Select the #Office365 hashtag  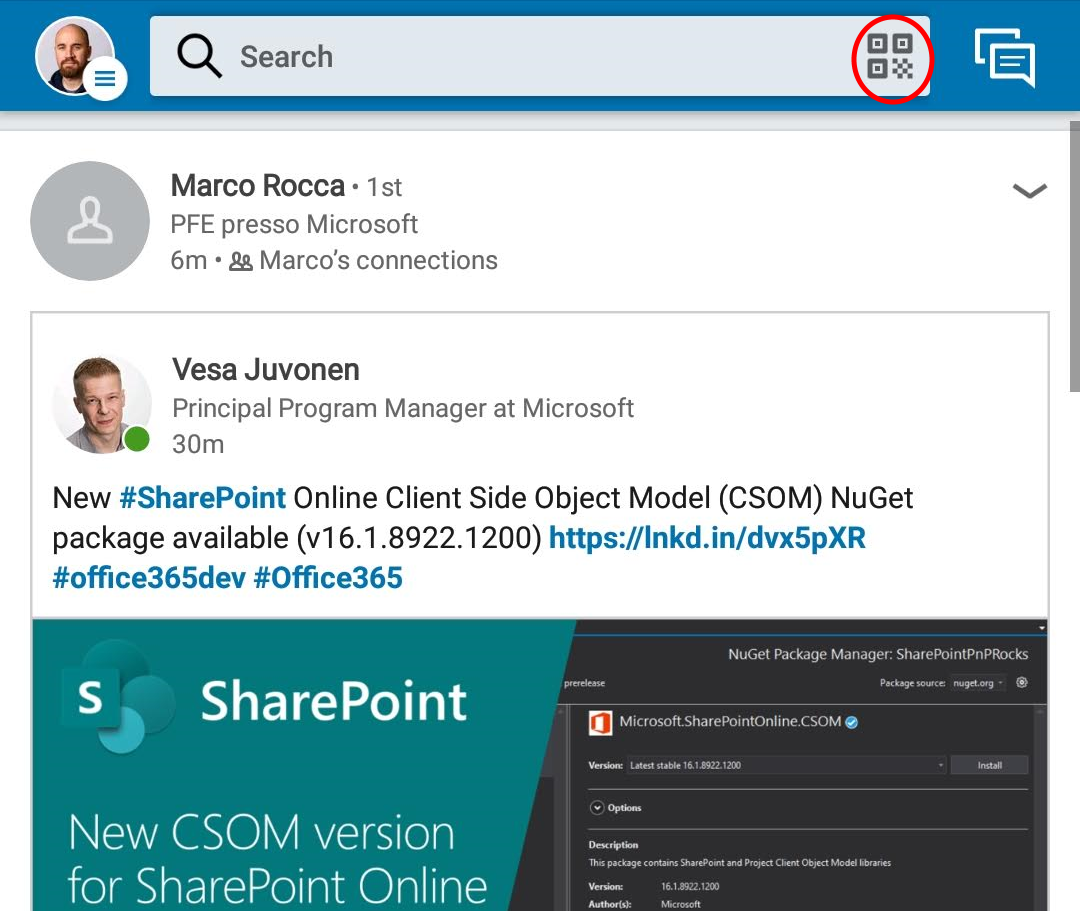point(328,578)
